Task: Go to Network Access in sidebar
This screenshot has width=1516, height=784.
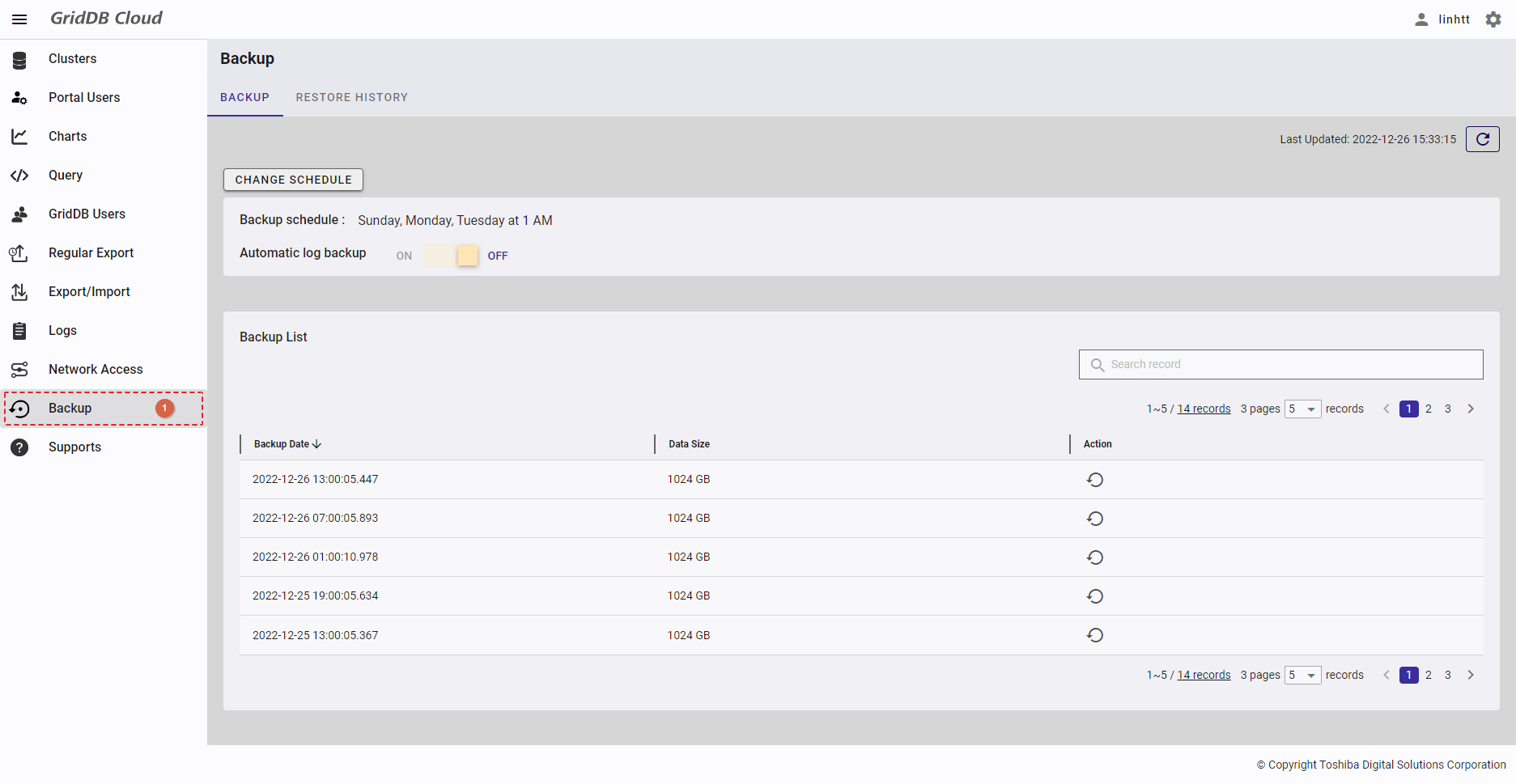Action: click(95, 370)
